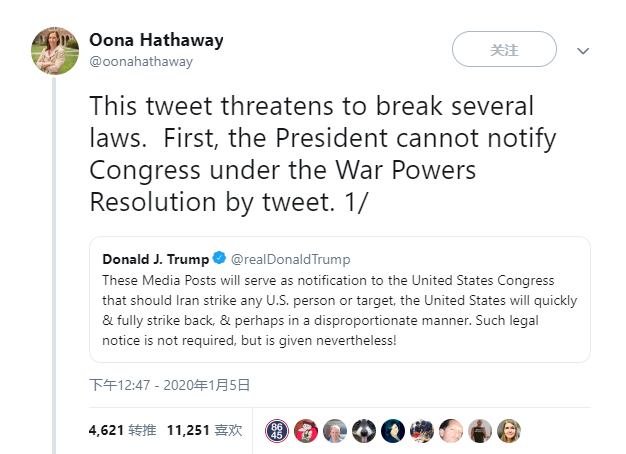This screenshot has width=626, height=454.
Task: Open Donald J. Trump's name in quoted tweet
Action: pyautogui.click(x=154, y=259)
